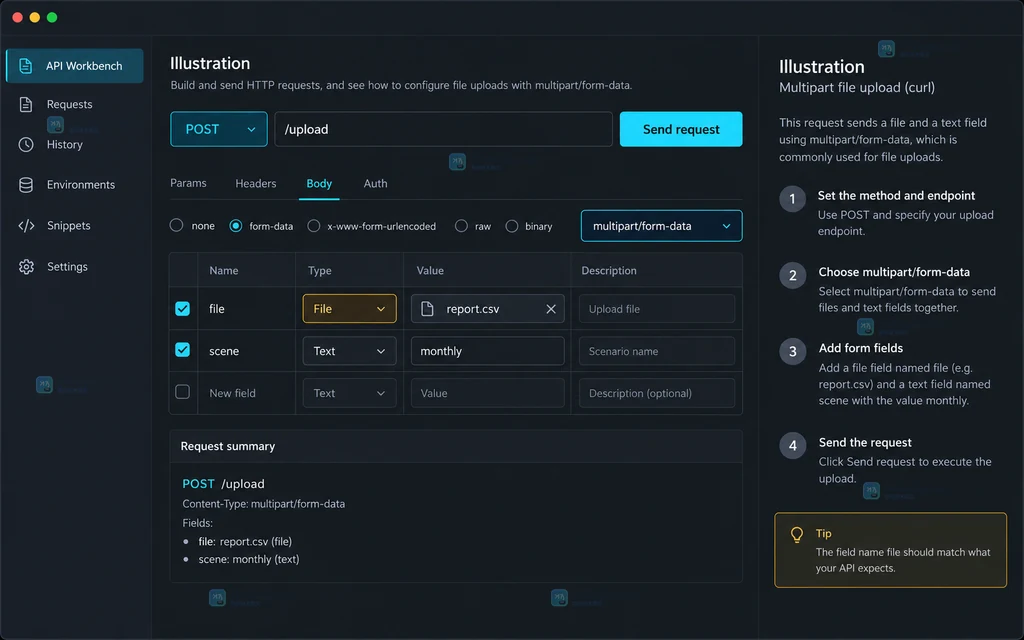The height and width of the screenshot is (640, 1024).
Task: Click the /upload URL input field
Action: click(x=443, y=129)
